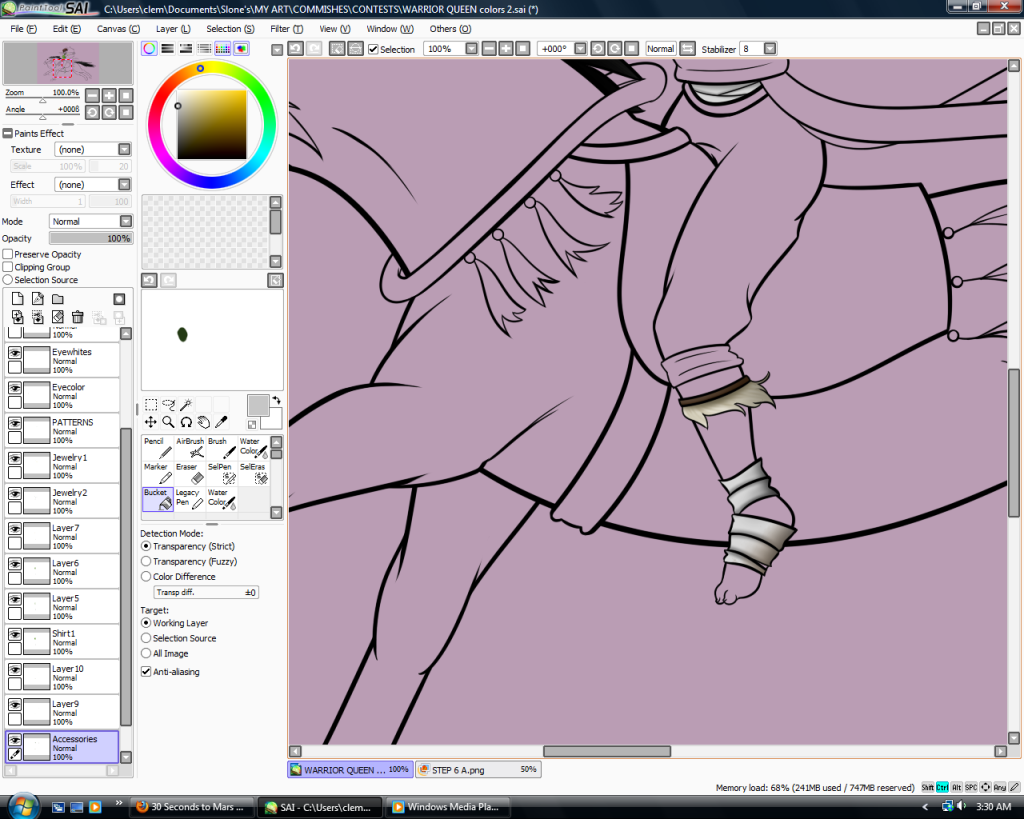Click the navigator thumbnail preview
The image size is (1024, 819).
coord(68,63)
